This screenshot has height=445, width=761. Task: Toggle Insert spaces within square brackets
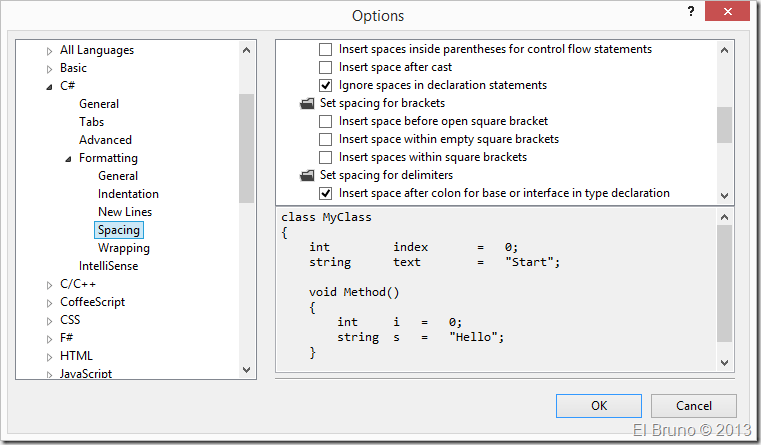click(325, 157)
